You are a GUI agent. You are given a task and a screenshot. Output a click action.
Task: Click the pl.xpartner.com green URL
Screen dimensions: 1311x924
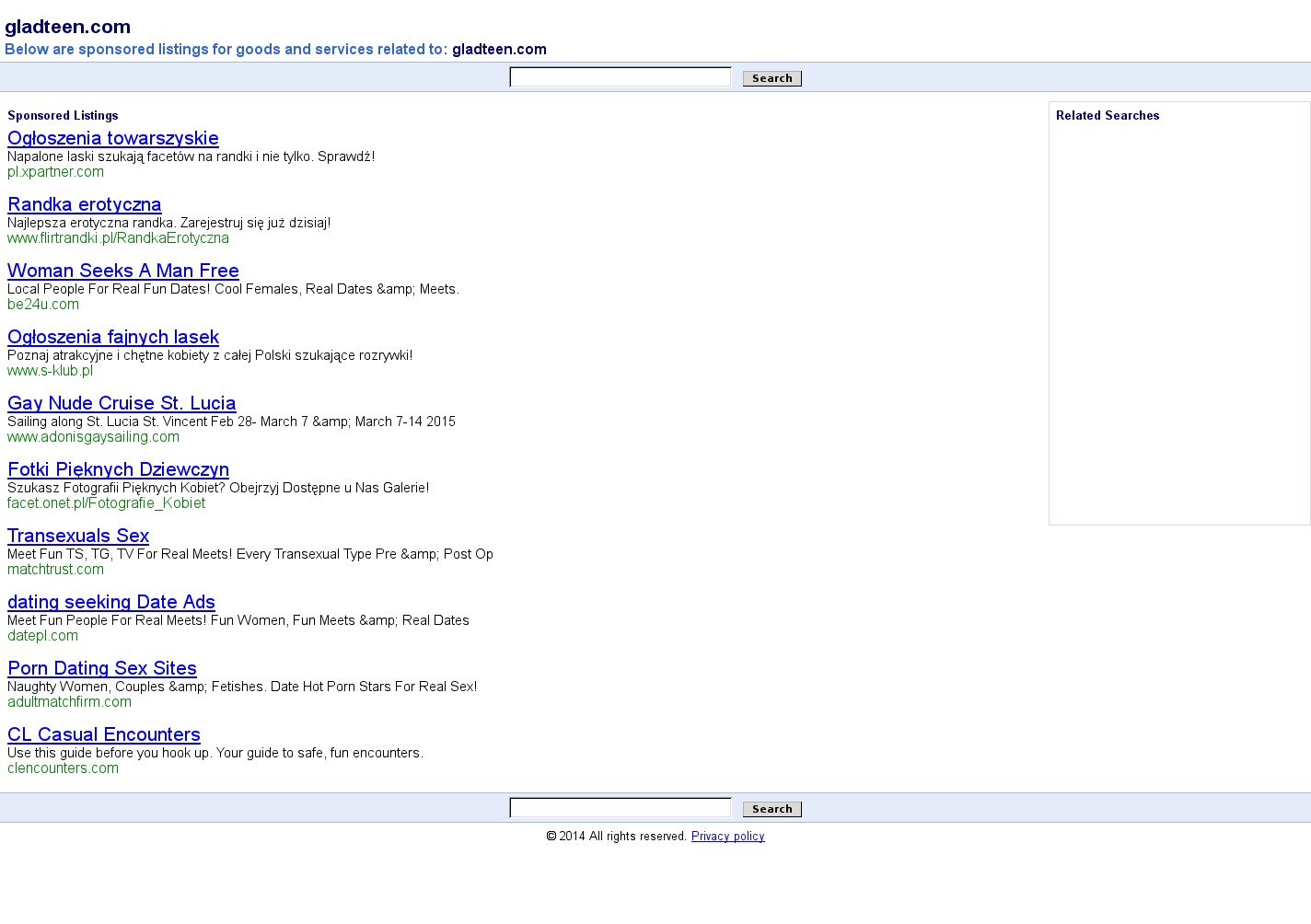coord(55,172)
